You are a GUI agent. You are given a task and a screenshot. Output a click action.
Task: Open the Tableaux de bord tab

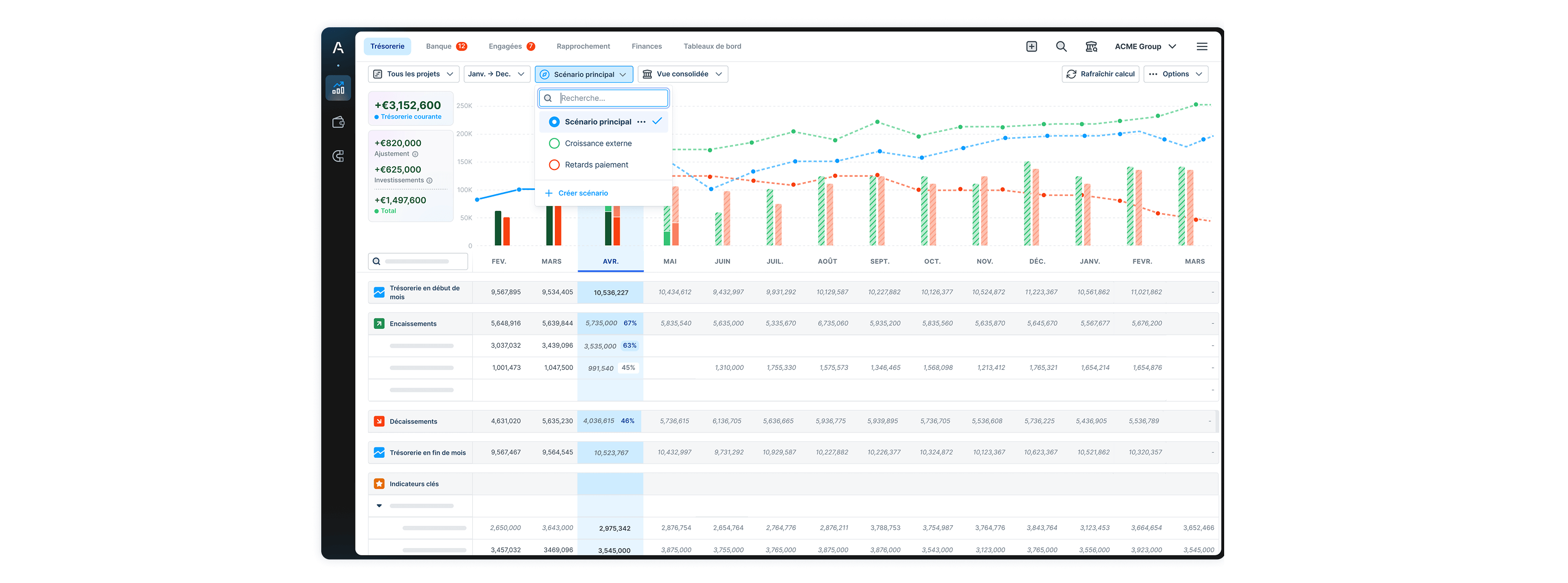711,45
